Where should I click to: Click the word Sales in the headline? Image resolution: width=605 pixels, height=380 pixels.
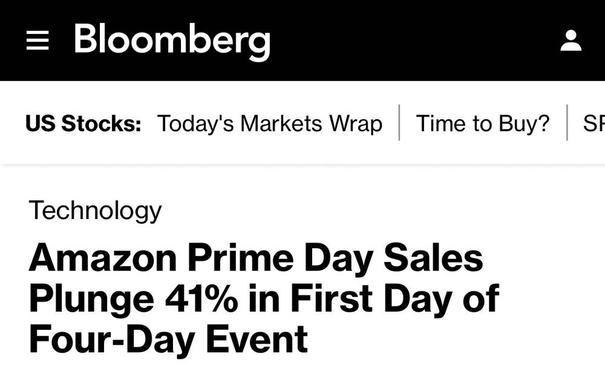click(x=433, y=258)
